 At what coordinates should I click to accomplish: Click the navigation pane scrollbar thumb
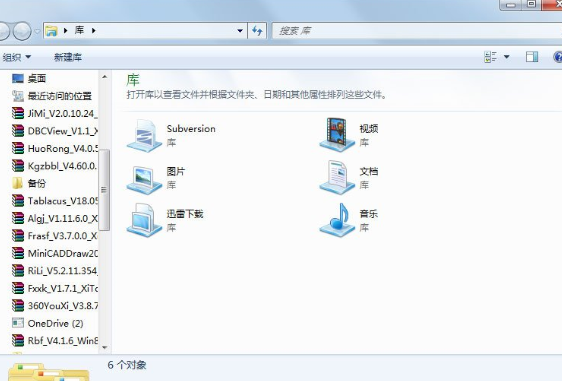coord(104,190)
